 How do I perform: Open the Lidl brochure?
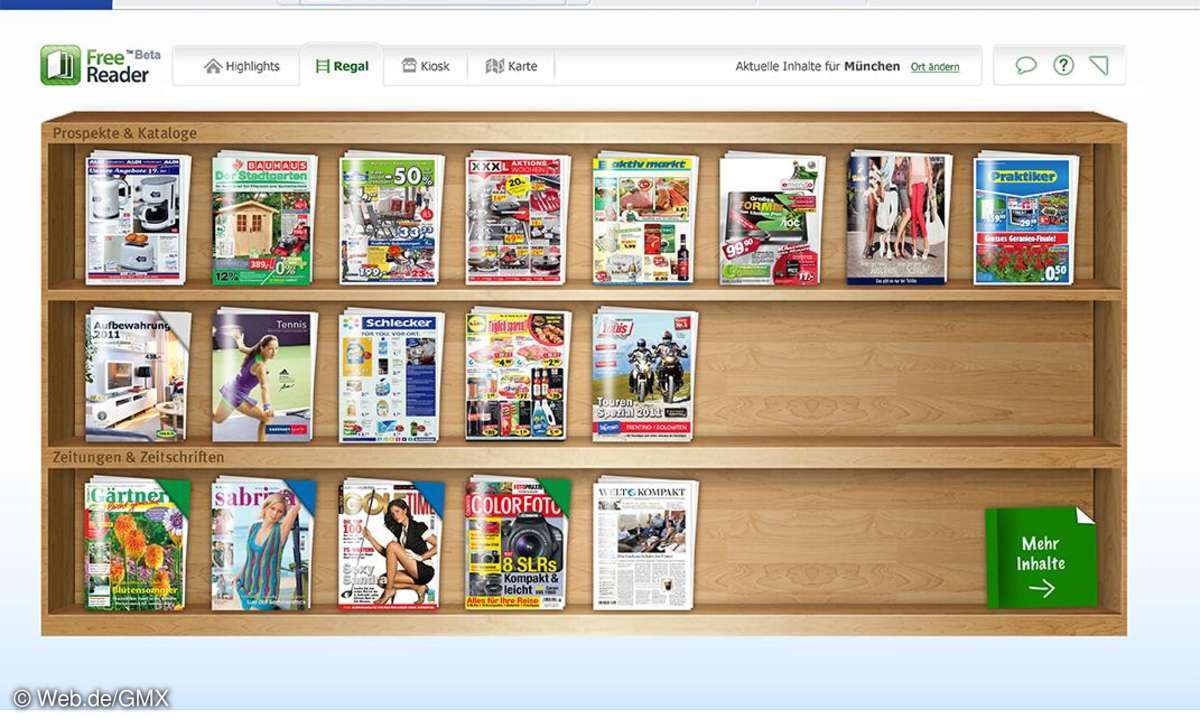tap(518, 374)
